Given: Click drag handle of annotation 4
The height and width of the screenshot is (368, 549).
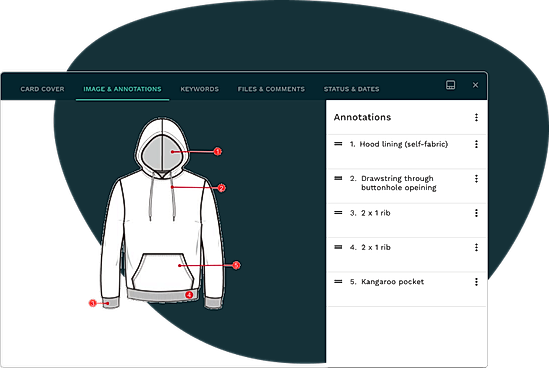Looking at the screenshot, I should (338, 247).
